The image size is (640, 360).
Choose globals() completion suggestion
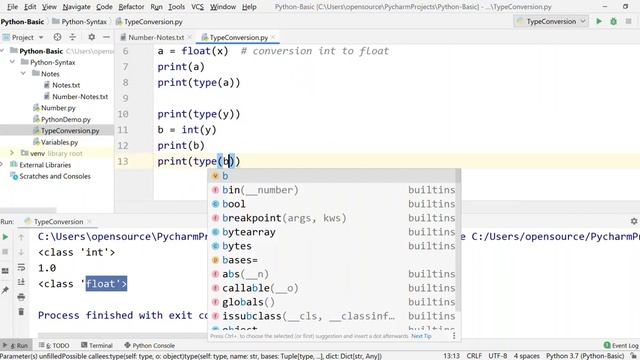[332, 302]
